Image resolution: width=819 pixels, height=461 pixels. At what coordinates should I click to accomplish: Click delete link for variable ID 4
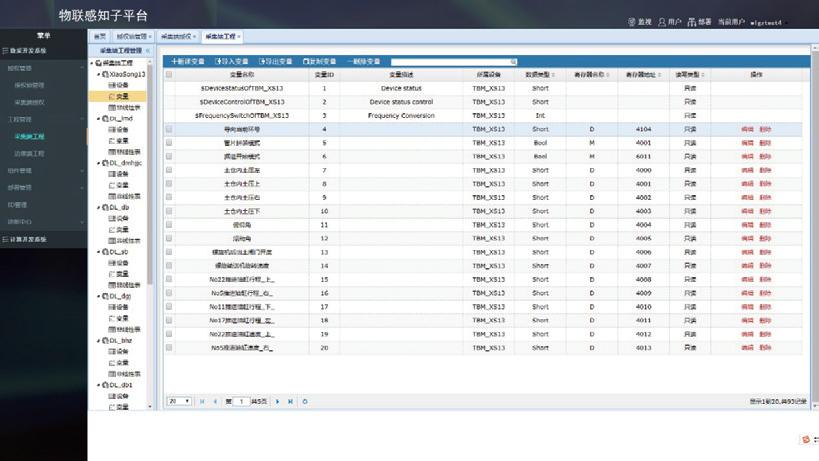[x=765, y=129]
